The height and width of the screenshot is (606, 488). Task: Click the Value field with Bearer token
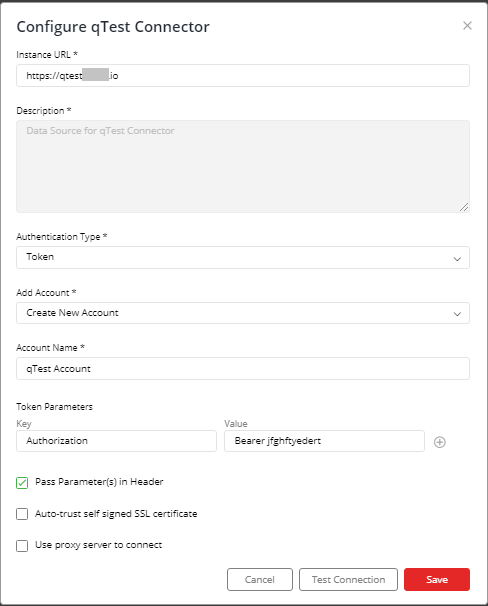(x=324, y=441)
